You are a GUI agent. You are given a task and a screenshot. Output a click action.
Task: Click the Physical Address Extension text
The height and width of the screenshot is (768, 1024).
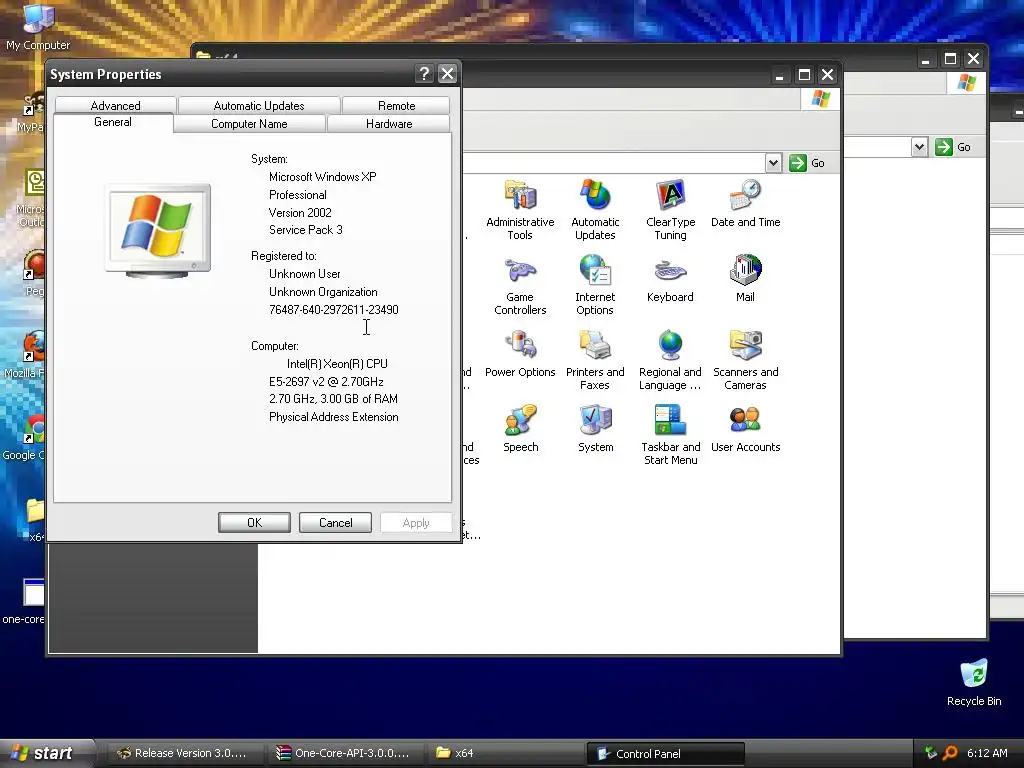[334, 417]
